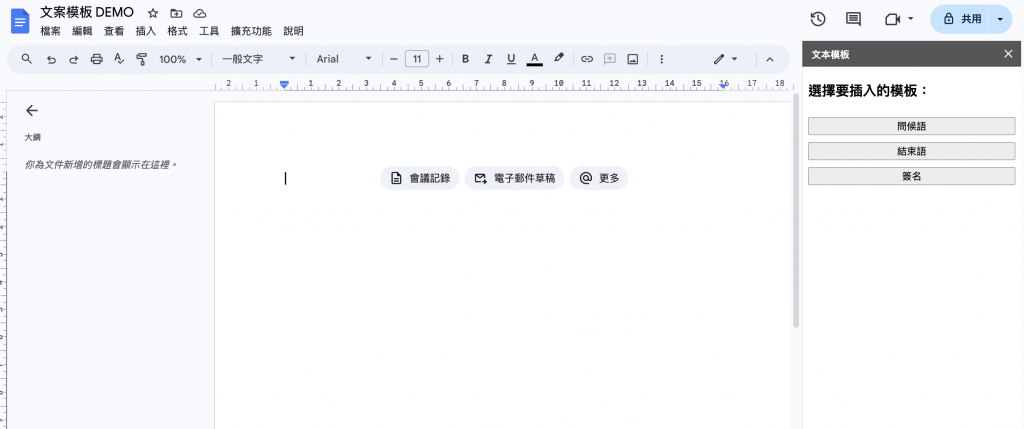Open the 插入 menu
Viewport: 1024px width, 429px height.
point(146,31)
